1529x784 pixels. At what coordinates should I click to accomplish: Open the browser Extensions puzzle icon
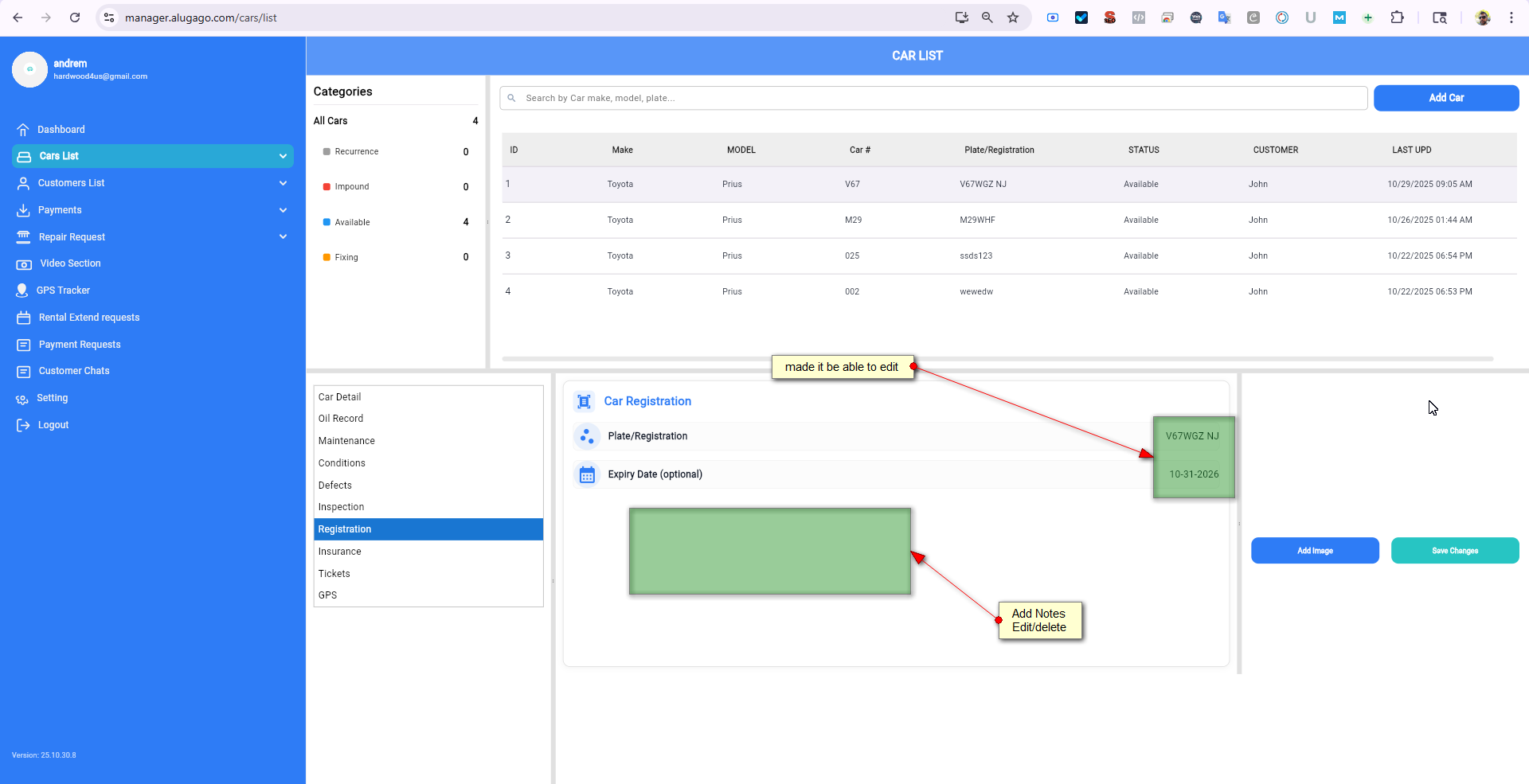(x=1397, y=18)
